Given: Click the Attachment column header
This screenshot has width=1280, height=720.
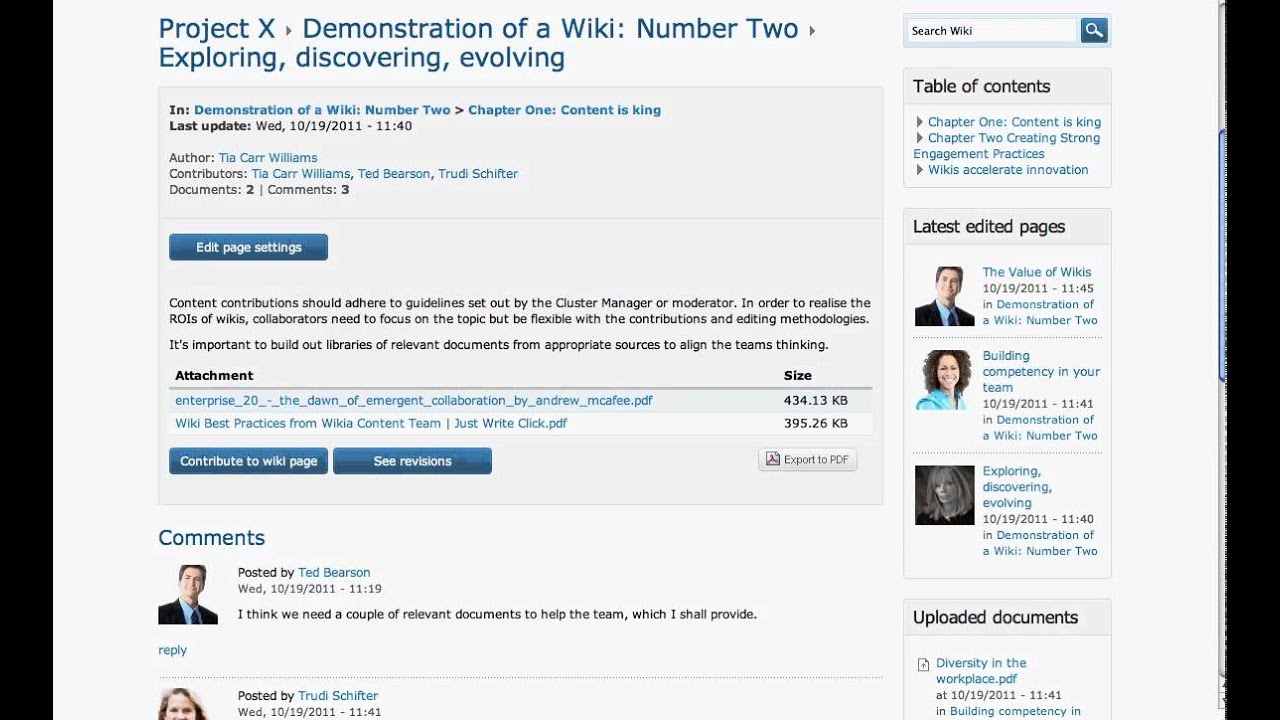Looking at the screenshot, I should point(214,376).
